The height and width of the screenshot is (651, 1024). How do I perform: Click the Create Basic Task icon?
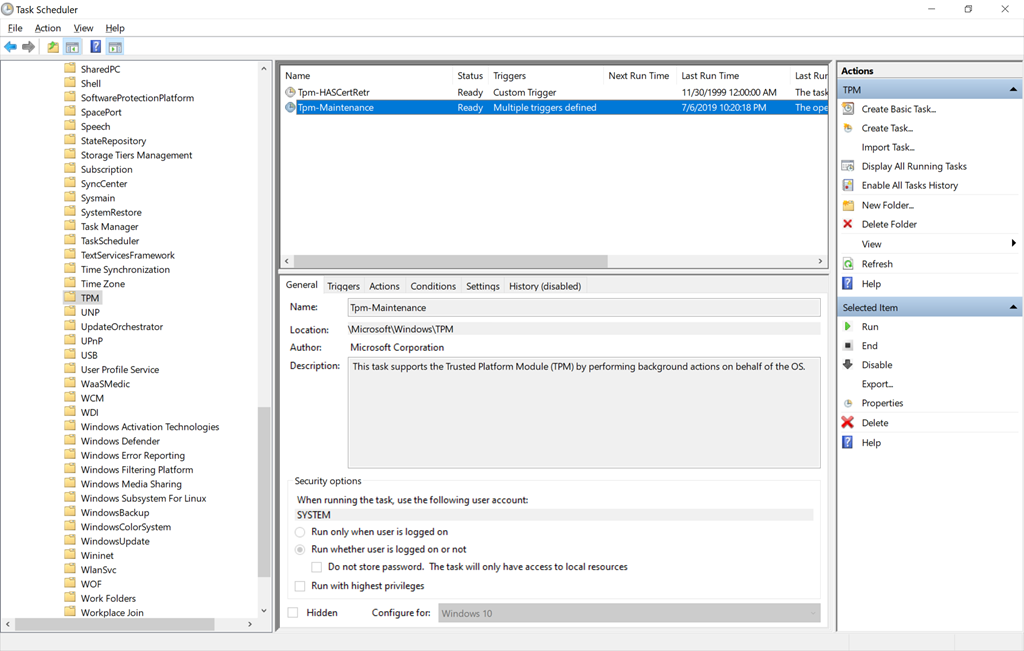[848, 109]
